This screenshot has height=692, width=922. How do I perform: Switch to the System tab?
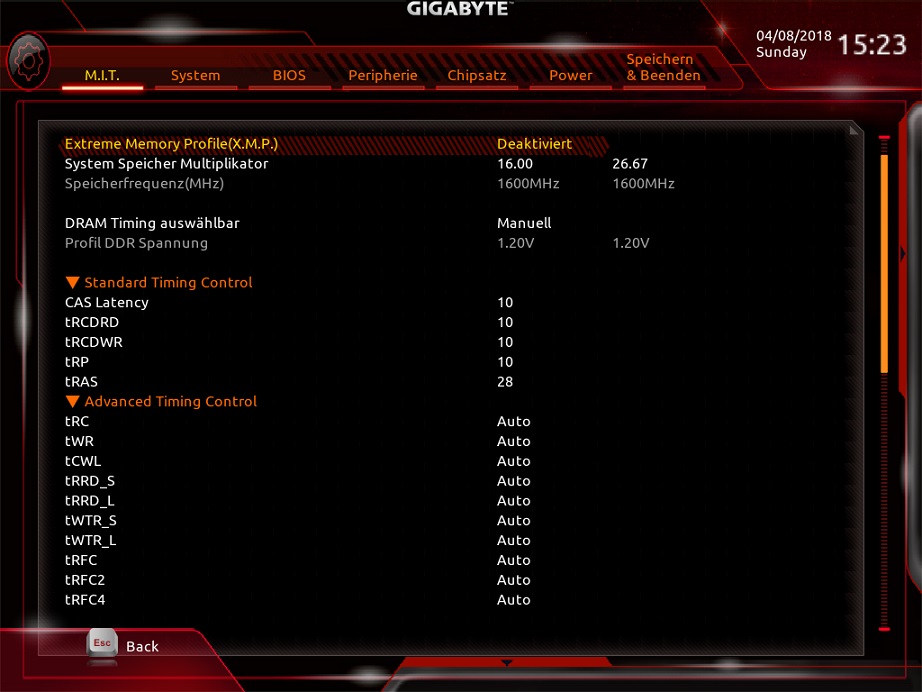pos(196,75)
